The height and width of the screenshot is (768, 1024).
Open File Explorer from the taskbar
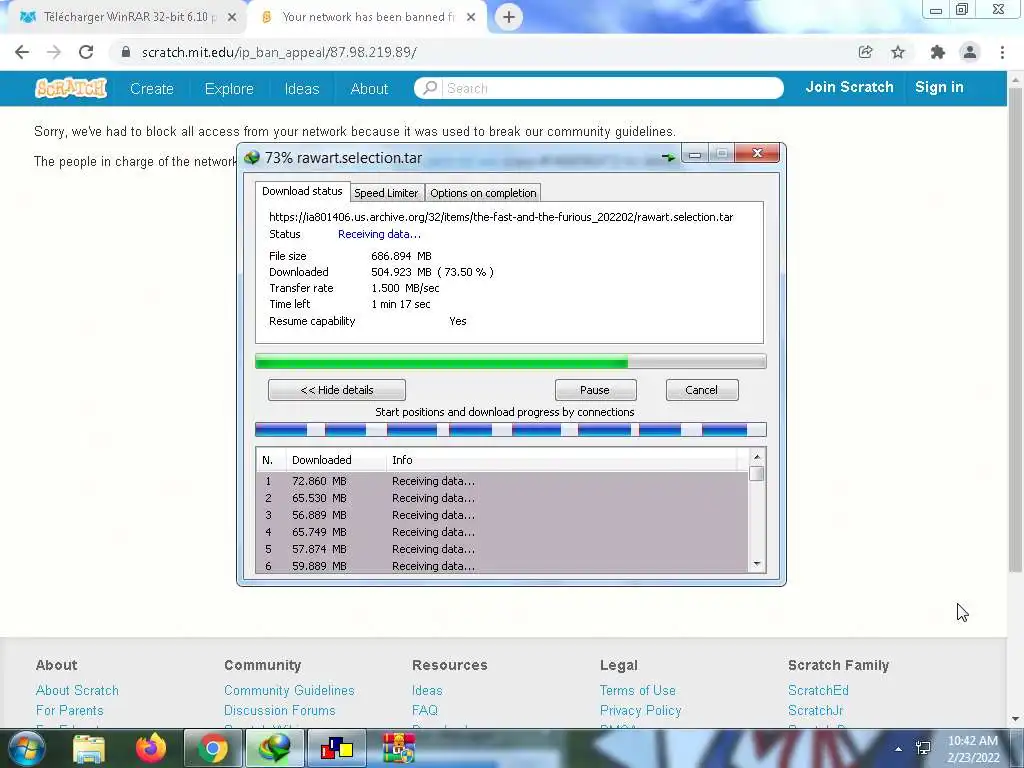89,748
